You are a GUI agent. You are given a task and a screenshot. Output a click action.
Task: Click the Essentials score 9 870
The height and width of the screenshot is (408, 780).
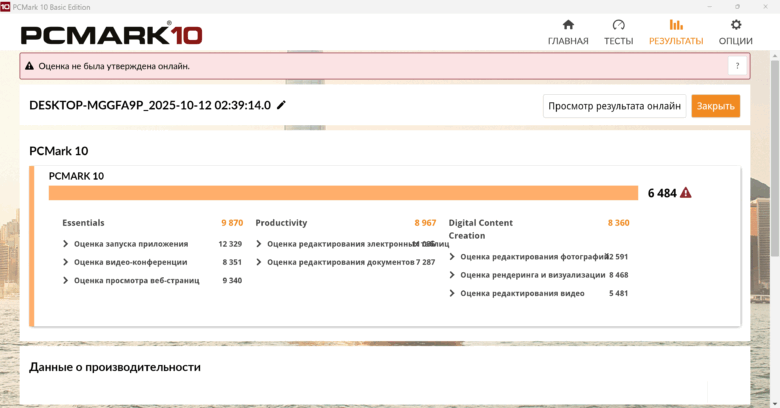pyautogui.click(x=232, y=223)
